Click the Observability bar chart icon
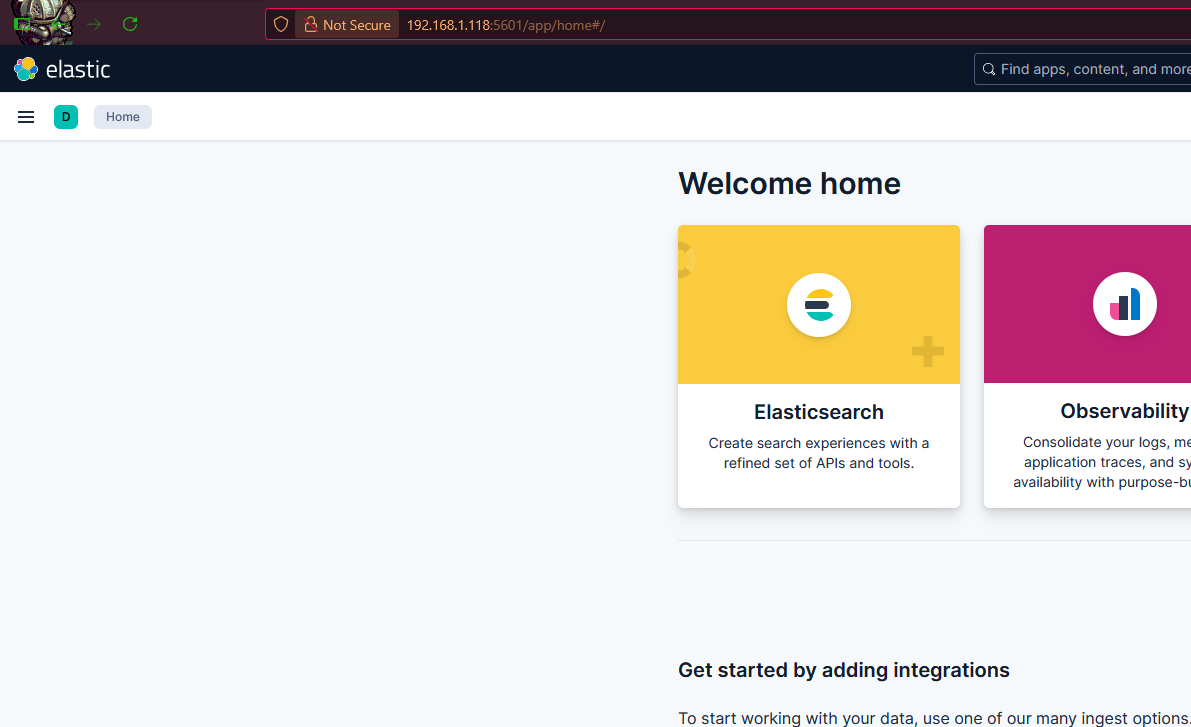 (1125, 304)
